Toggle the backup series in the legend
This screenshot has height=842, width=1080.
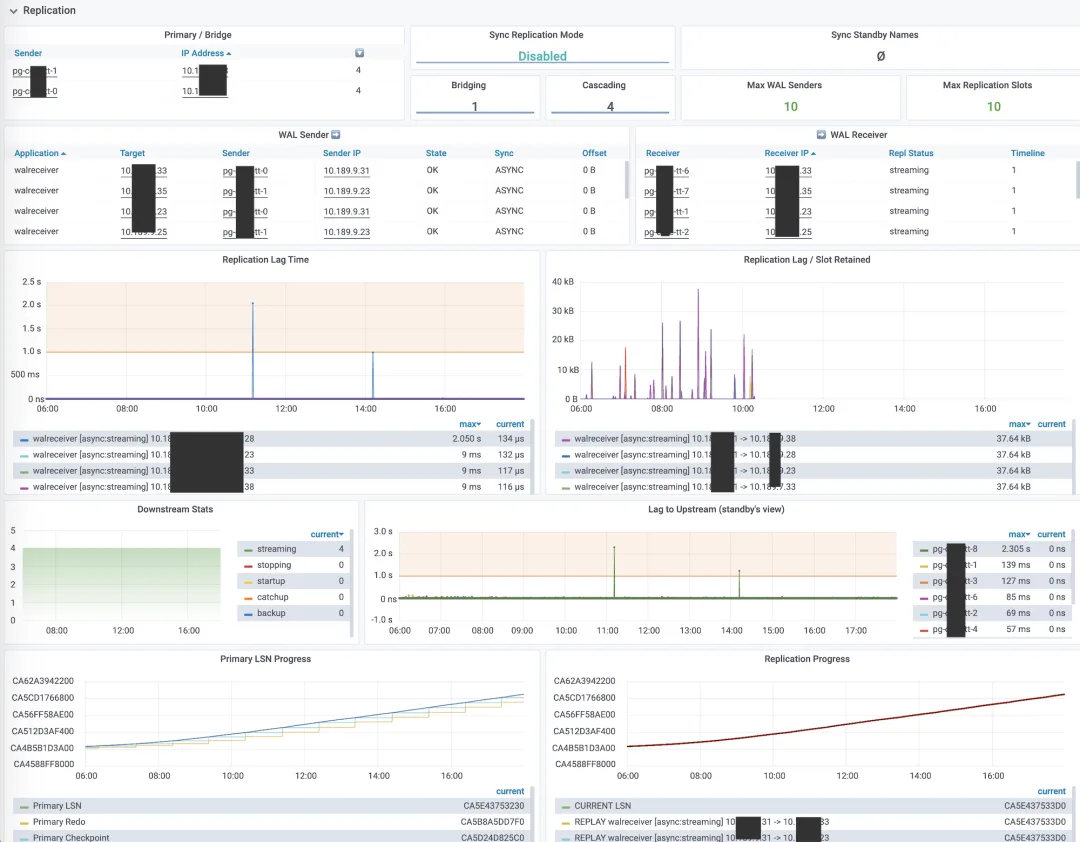(x=271, y=613)
